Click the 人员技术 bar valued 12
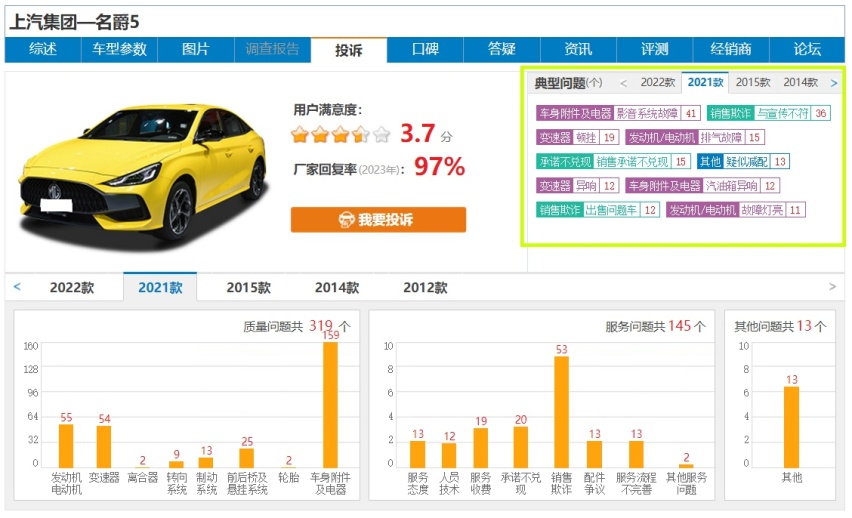Screen dimensions: 852x518 pyautogui.click(x=449, y=455)
